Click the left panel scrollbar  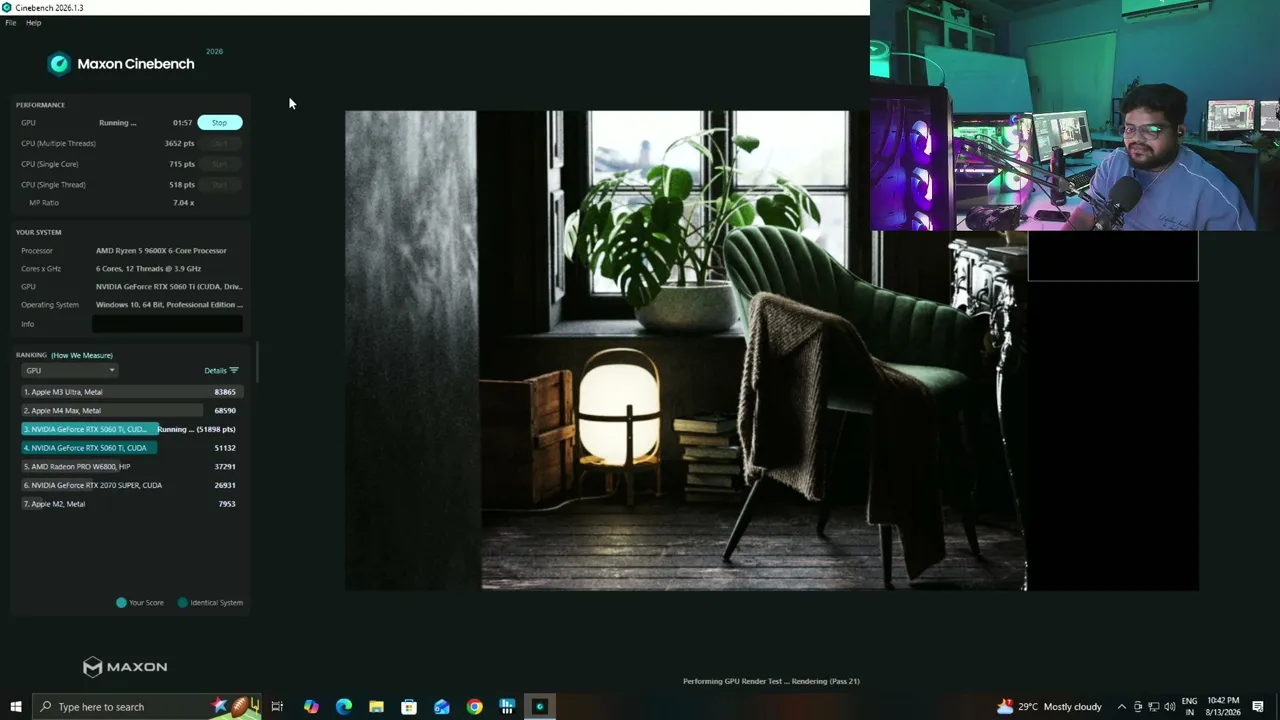[x=257, y=361]
